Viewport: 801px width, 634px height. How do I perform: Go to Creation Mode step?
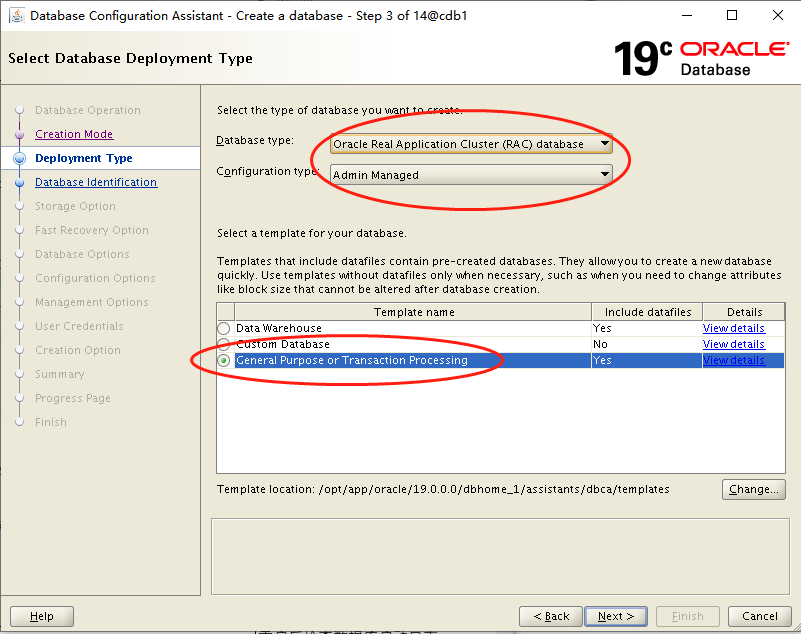coord(74,134)
